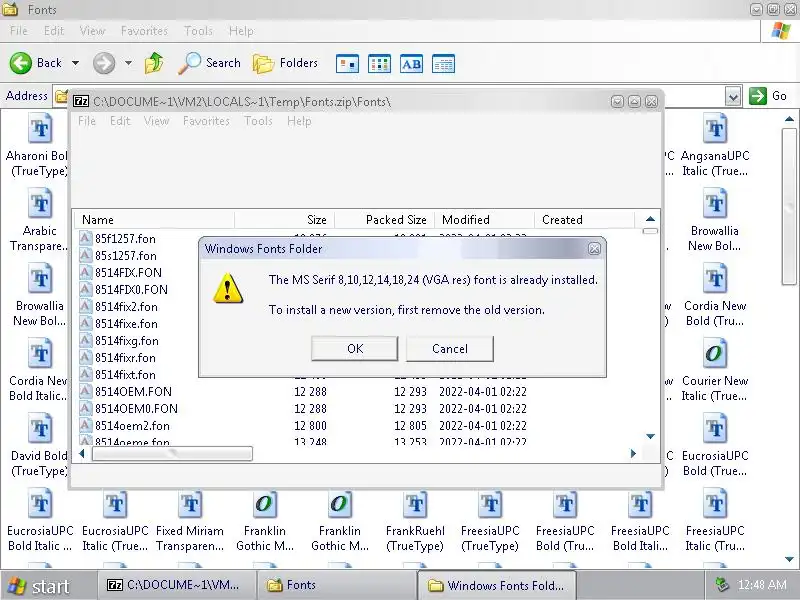Click Fonts window scroll down arrow
The image size is (800, 600).
coord(789,560)
